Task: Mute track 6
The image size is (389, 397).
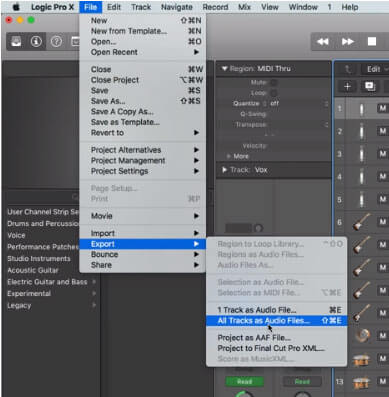Action: tap(383, 221)
